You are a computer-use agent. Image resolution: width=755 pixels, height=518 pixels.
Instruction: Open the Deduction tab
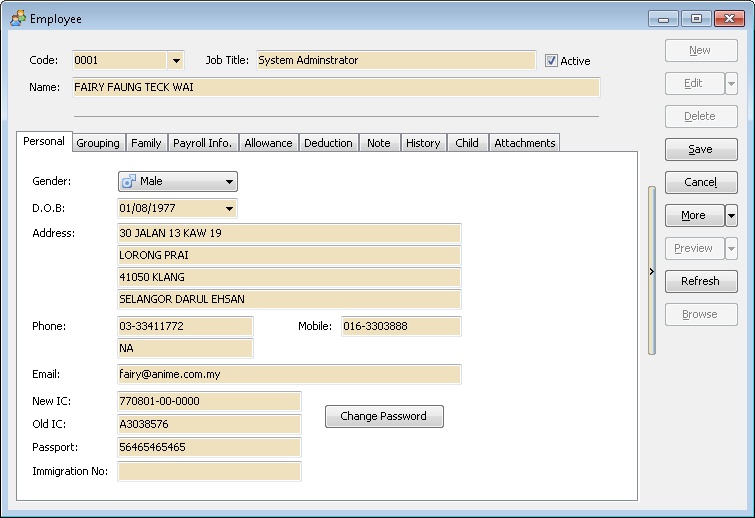pyautogui.click(x=328, y=143)
